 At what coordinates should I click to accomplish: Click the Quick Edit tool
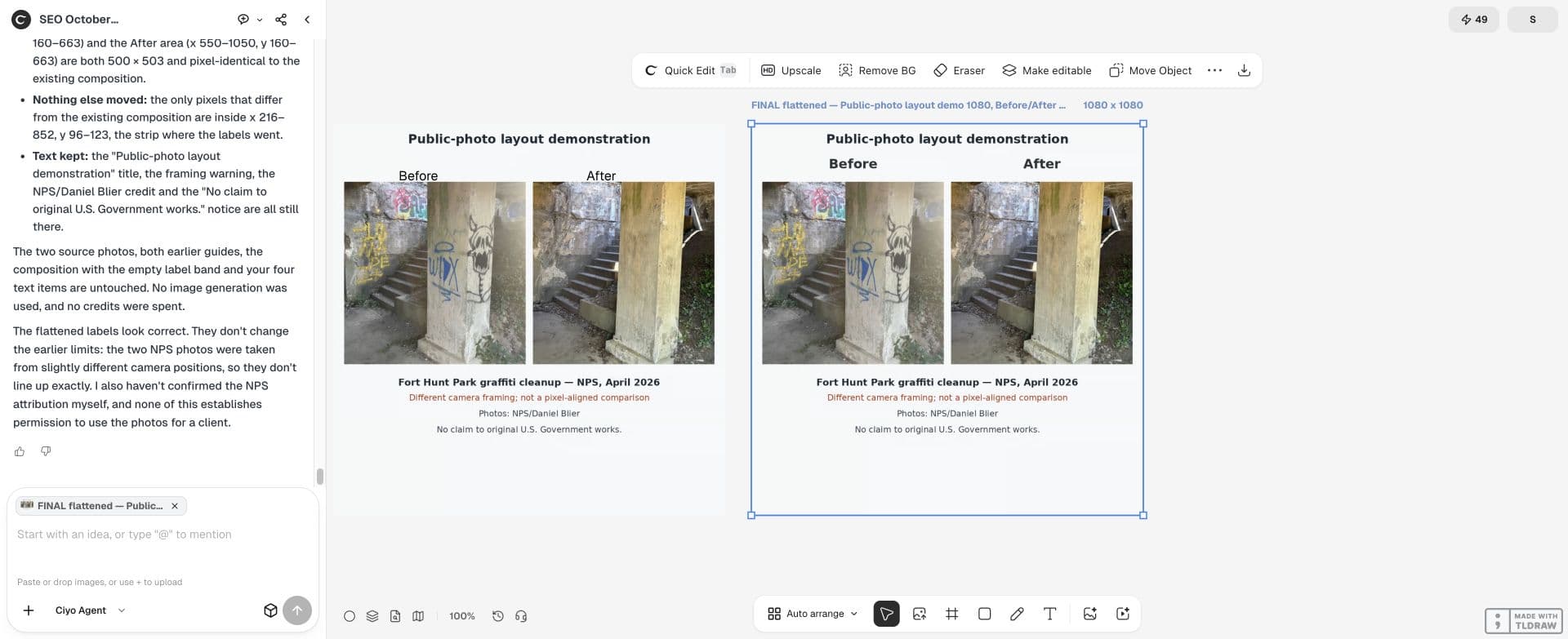point(690,70)
